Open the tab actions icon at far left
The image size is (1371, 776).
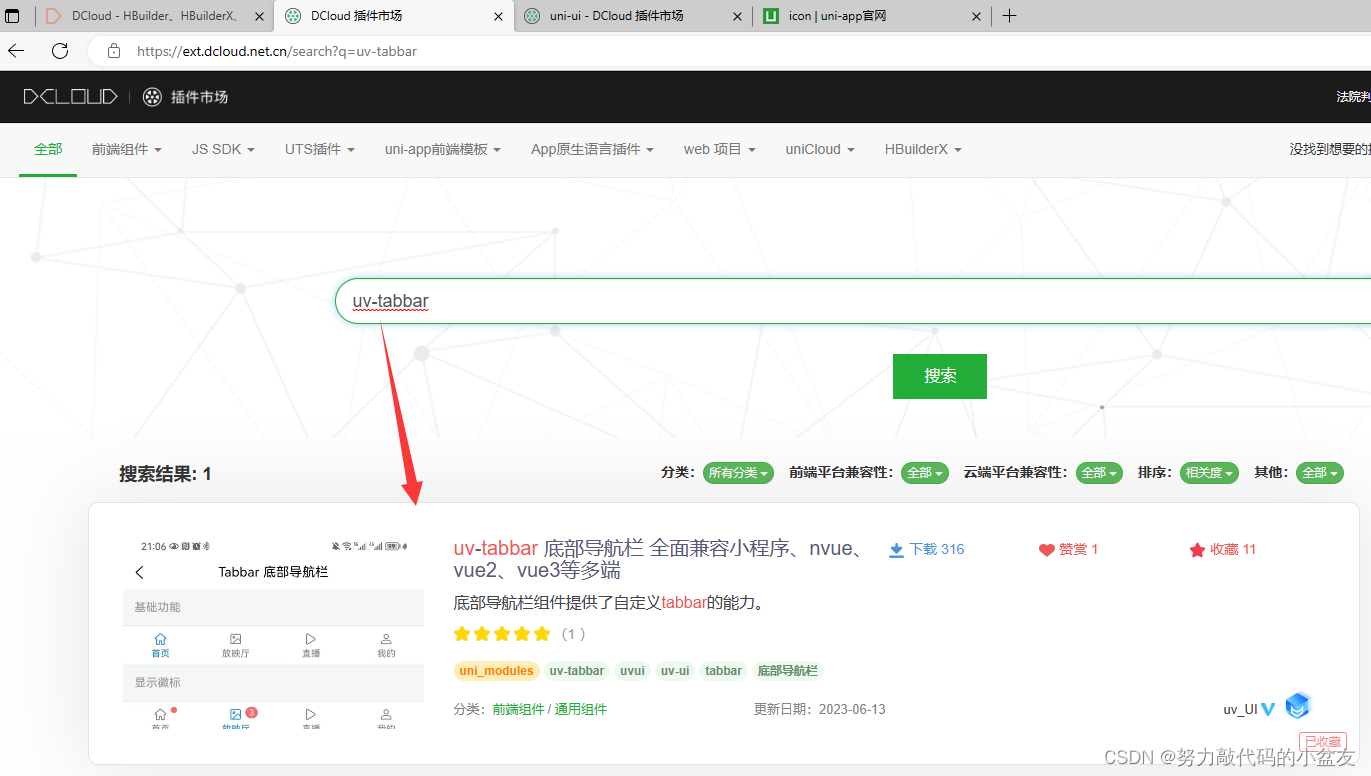(x=13, y=16)
